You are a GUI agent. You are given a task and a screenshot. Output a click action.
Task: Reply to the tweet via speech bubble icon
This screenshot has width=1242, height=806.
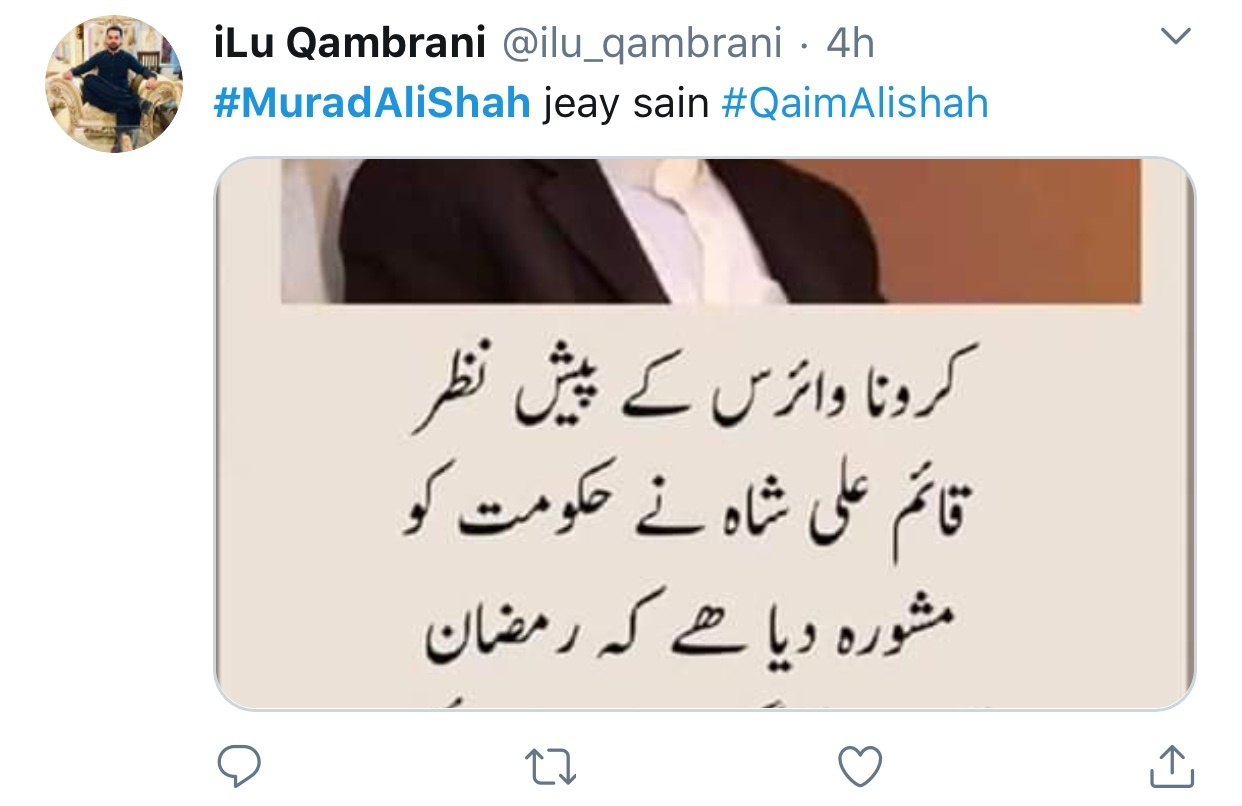pyautogui.click(x=239, y=767)
